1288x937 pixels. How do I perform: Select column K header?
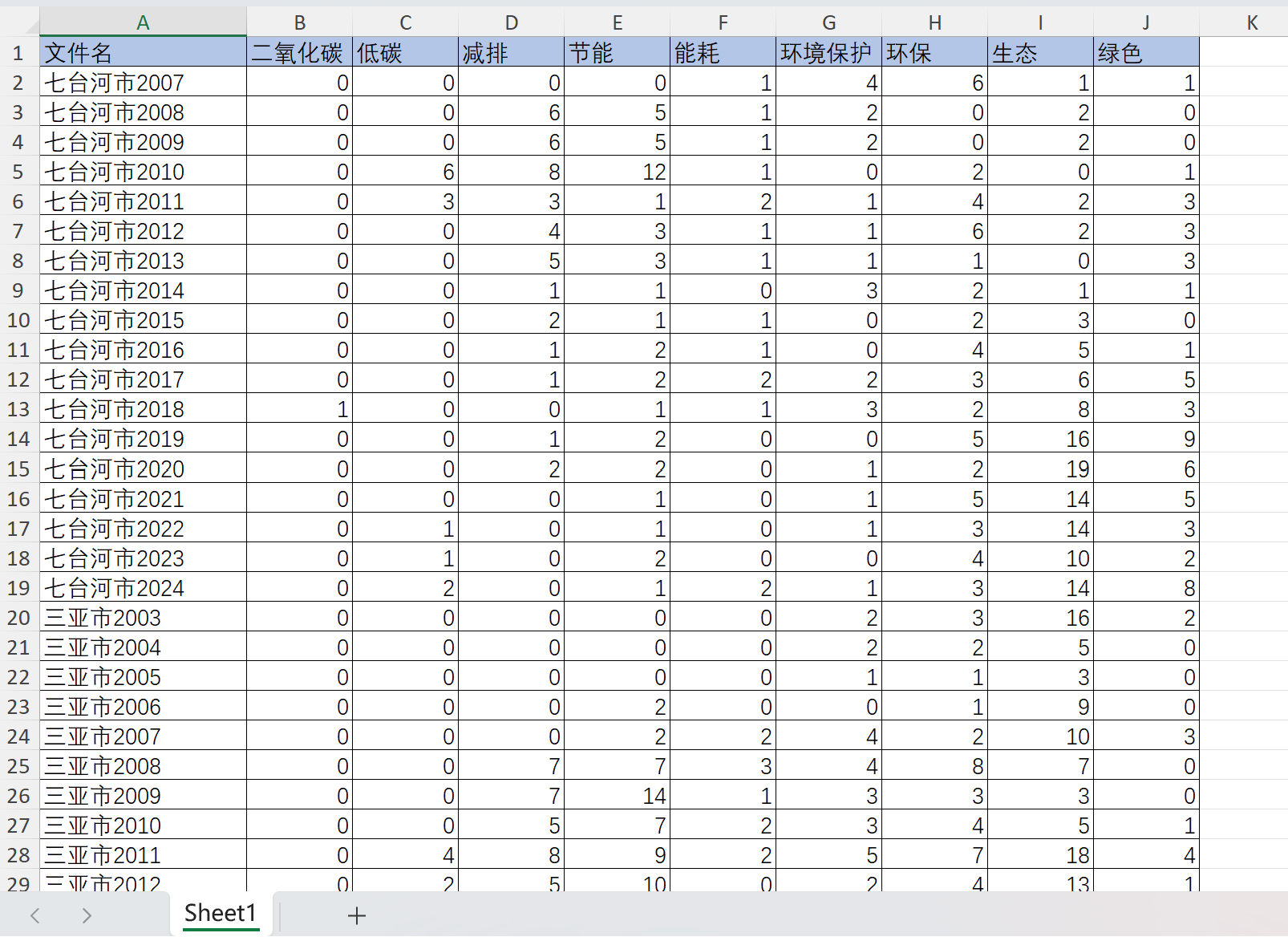[x=1252, y=22]
